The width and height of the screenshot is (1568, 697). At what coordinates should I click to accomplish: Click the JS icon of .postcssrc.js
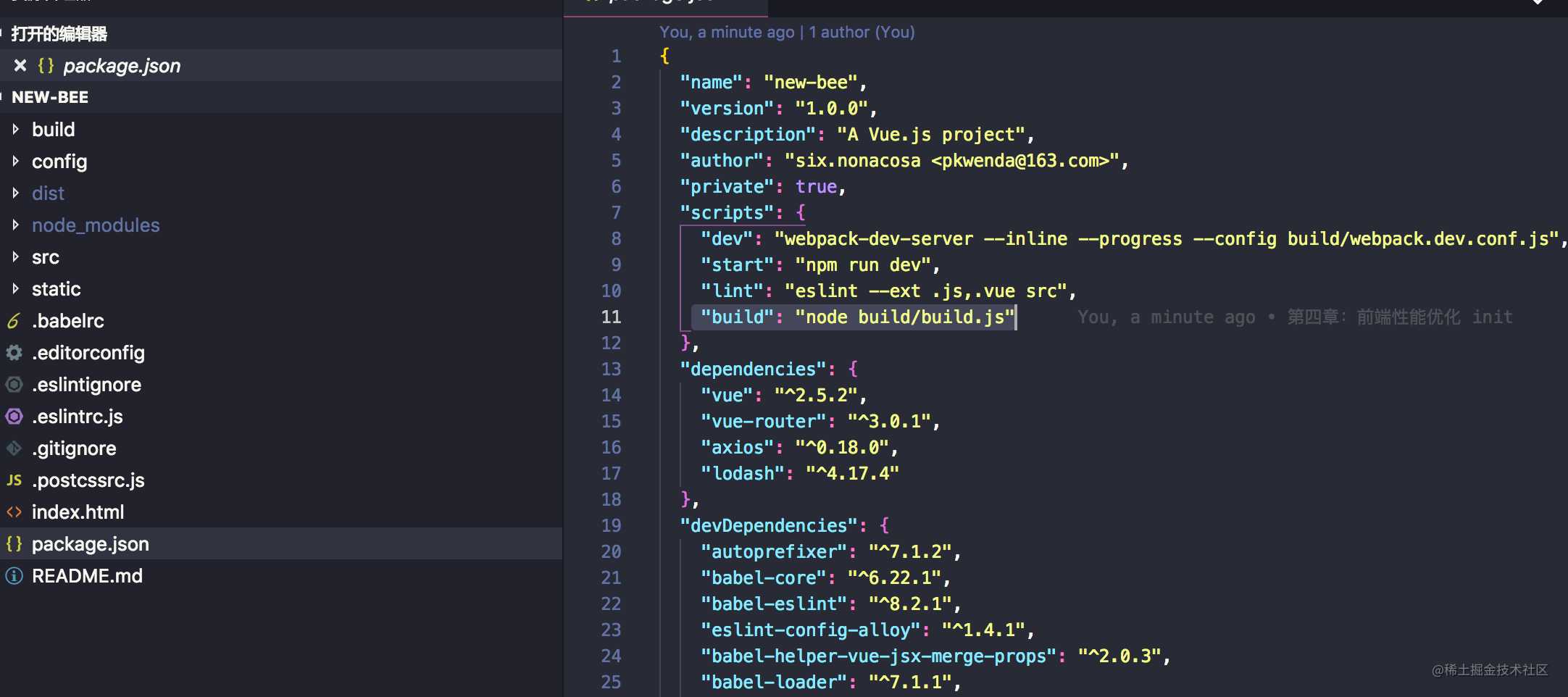point(14,480)
